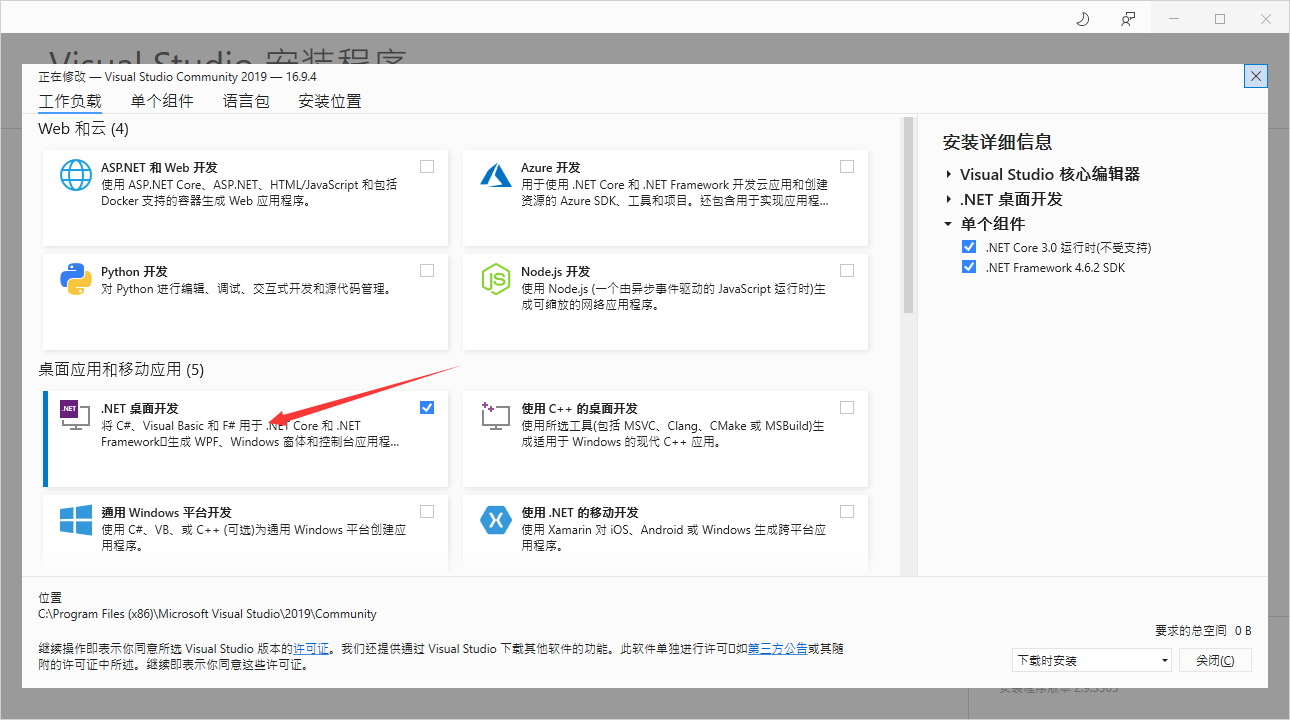This screenshot has height=720, width=1290.
Task: Collapse the 单个组件 details node
Action: tap(948, 224)
